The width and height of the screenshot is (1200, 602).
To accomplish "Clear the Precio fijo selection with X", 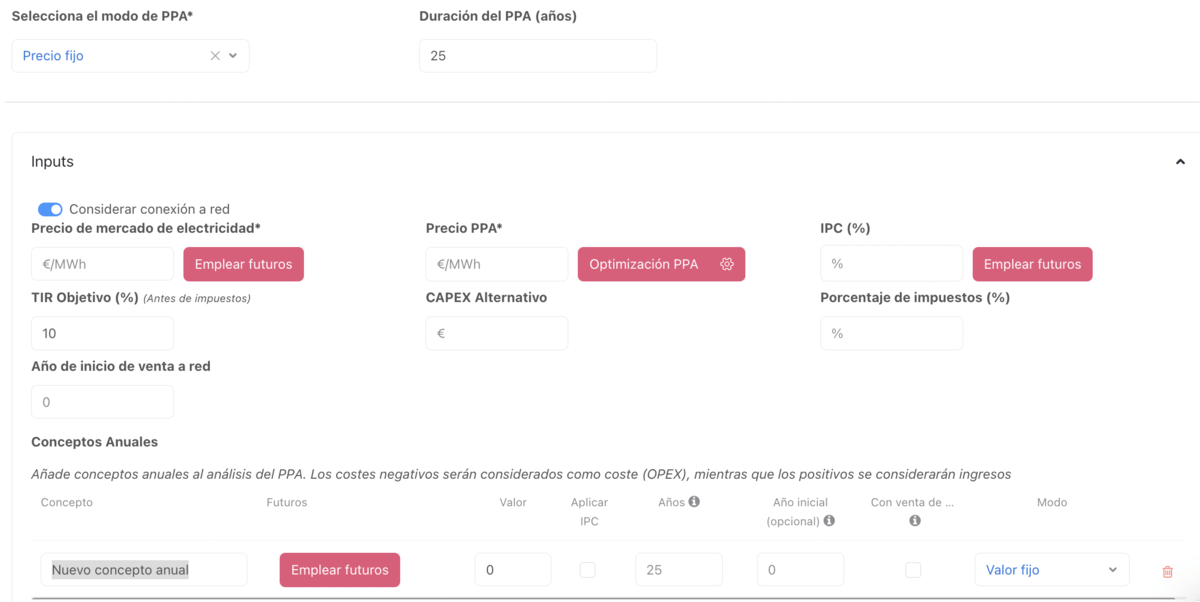I will [x=214, y=56].
